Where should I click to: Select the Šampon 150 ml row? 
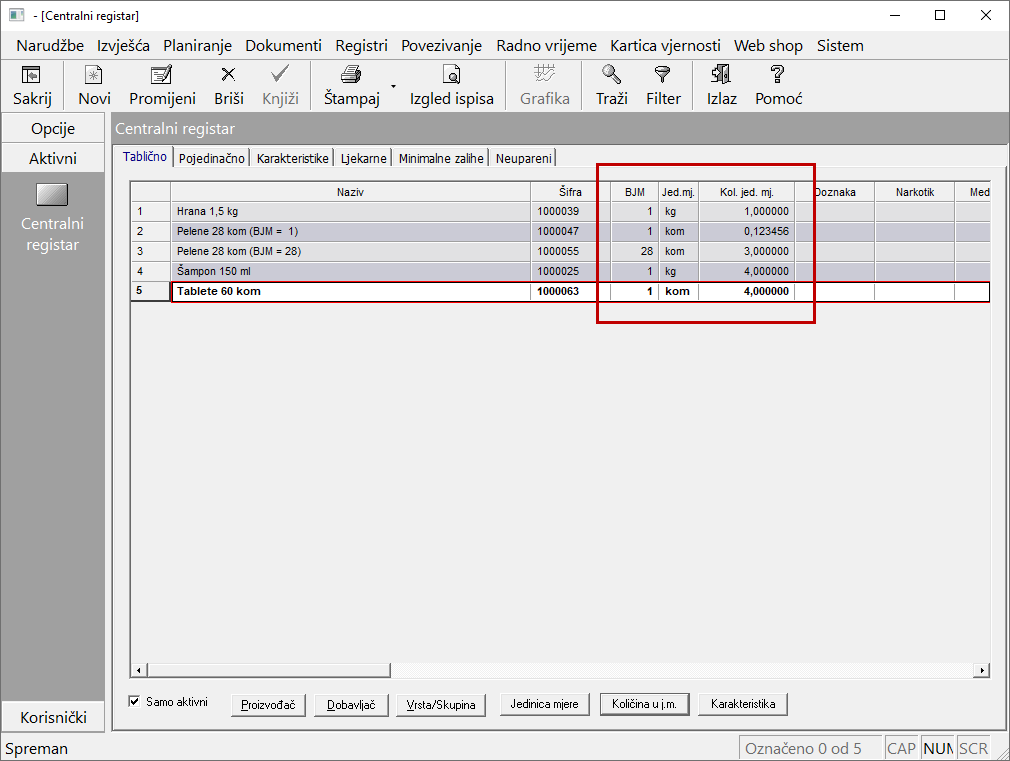pos(350,271)
